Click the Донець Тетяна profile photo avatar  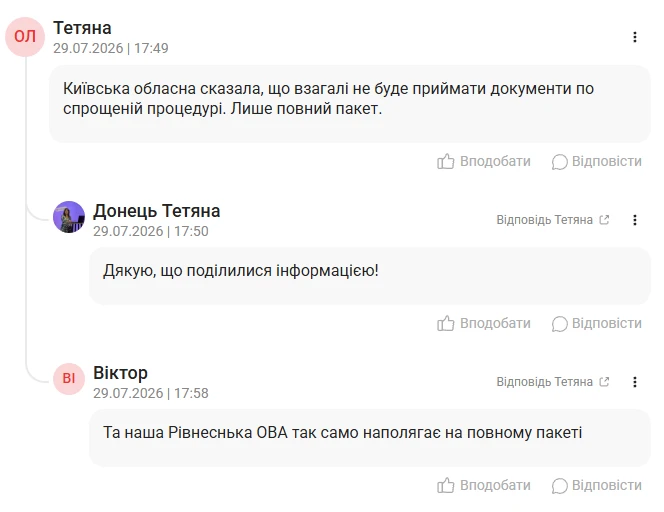coord(69,217)
